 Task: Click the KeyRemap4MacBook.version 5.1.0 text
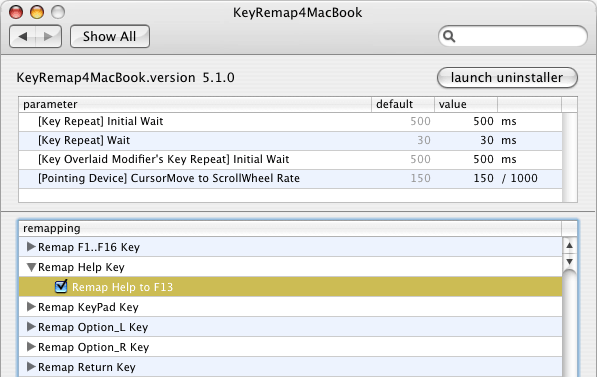pos(126,78)
